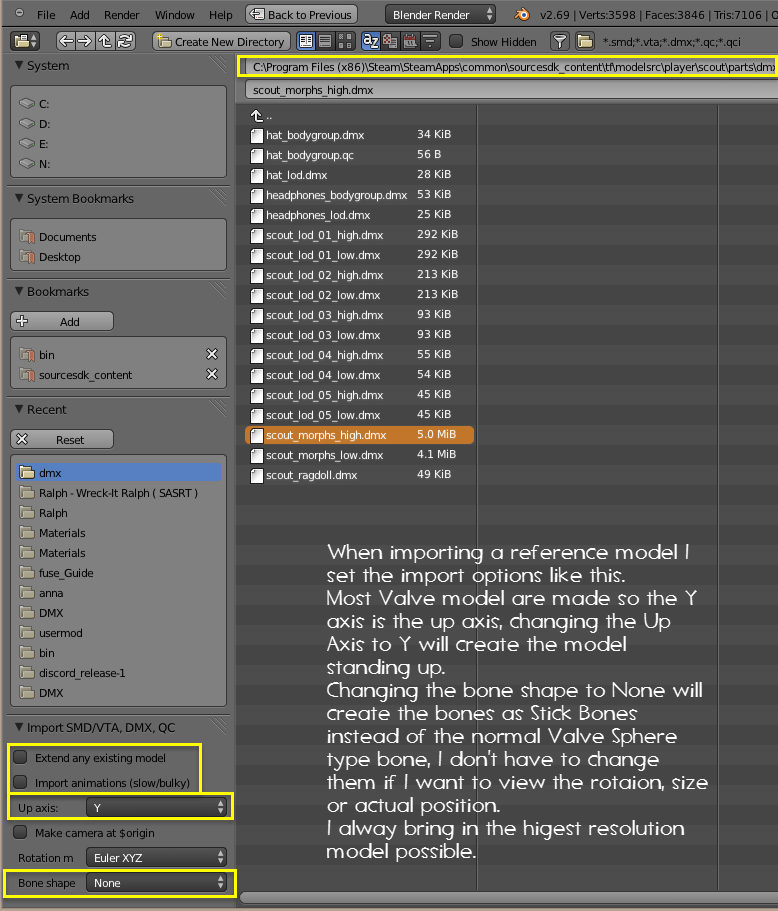This screenshot has width=778, height=911.
Task: Collapse the Bookmarks panel
Action: pyautogui.click(x=19, y=291)
